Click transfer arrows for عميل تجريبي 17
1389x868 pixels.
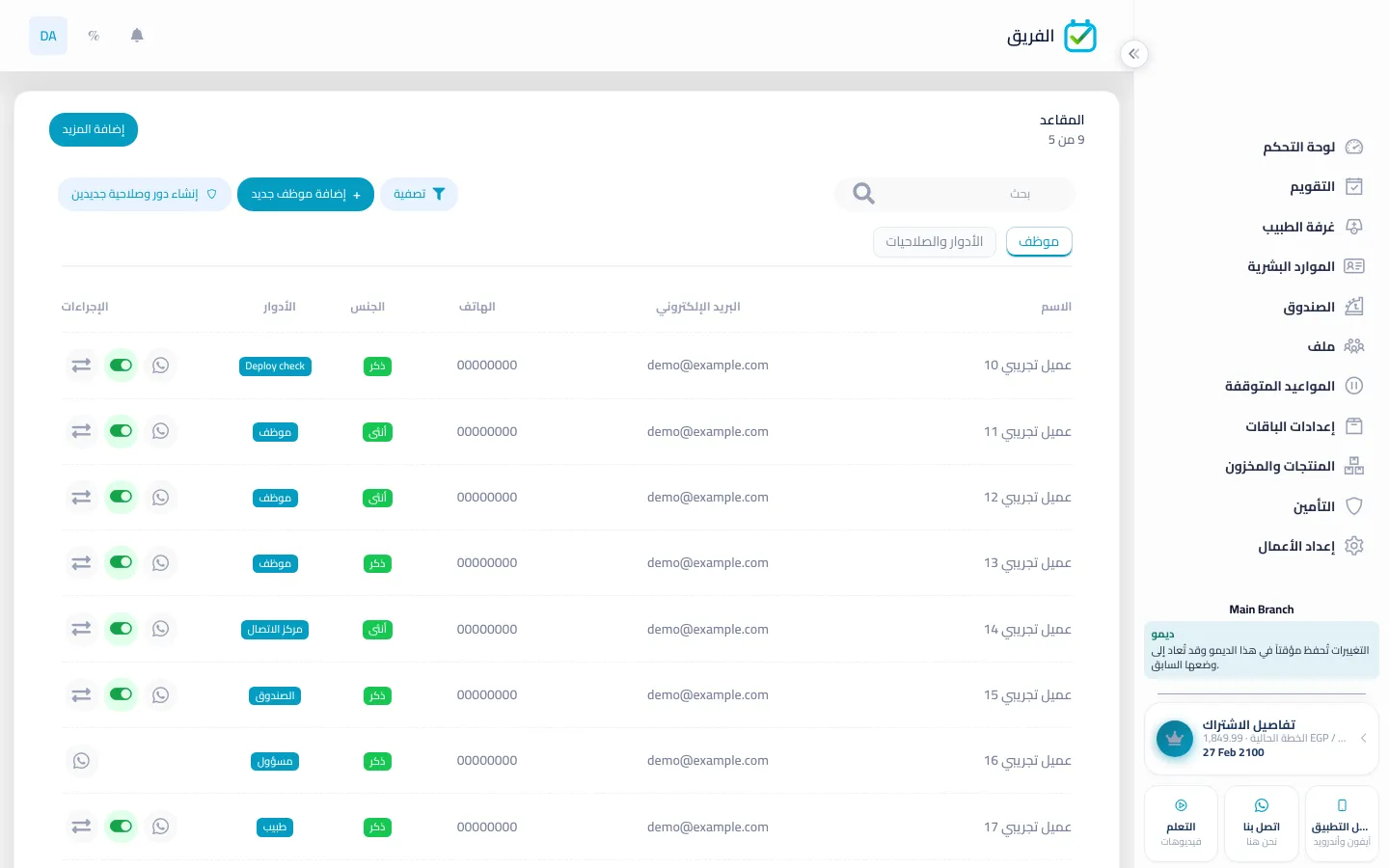(x=81, y=827)
